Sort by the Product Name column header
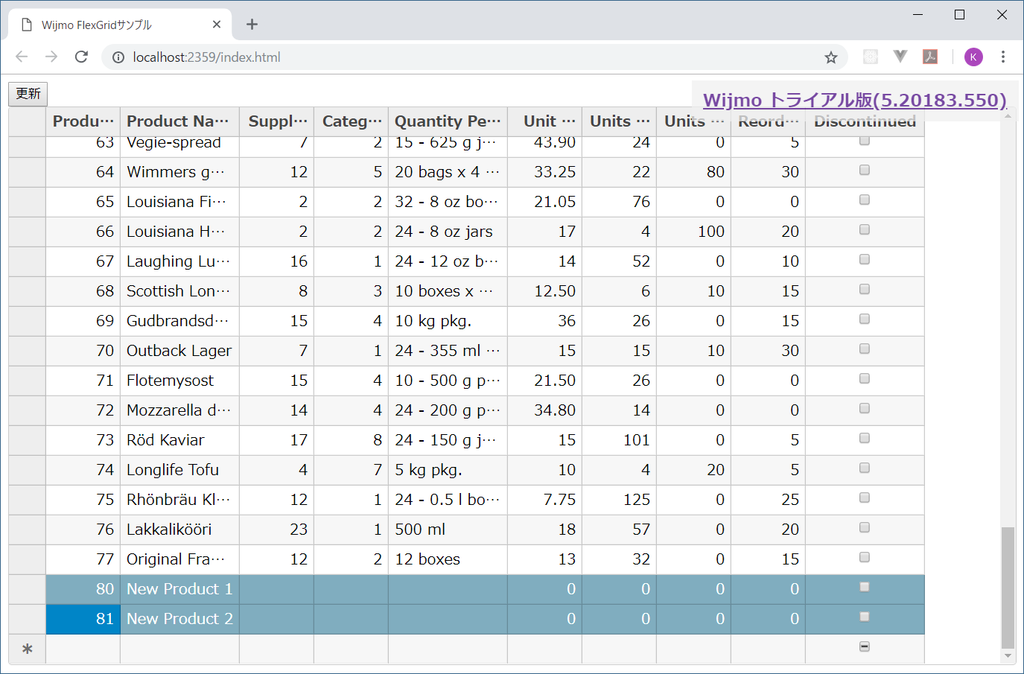The image size is (1024, 674). click(x=180, y=121)
